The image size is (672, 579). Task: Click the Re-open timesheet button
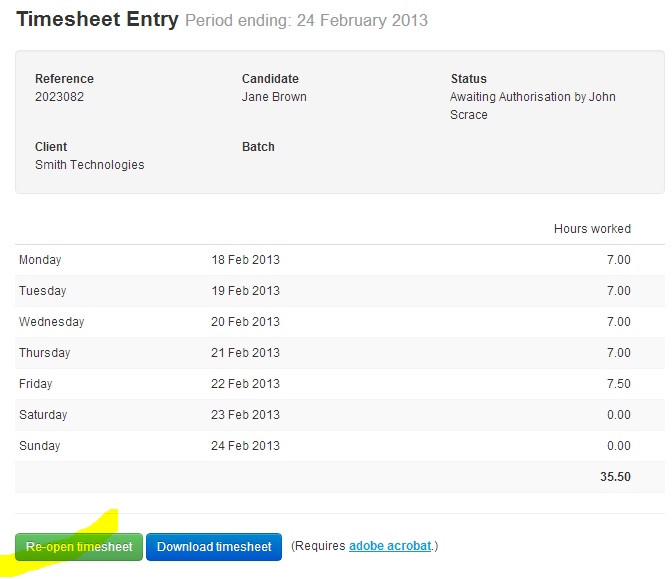79,547
